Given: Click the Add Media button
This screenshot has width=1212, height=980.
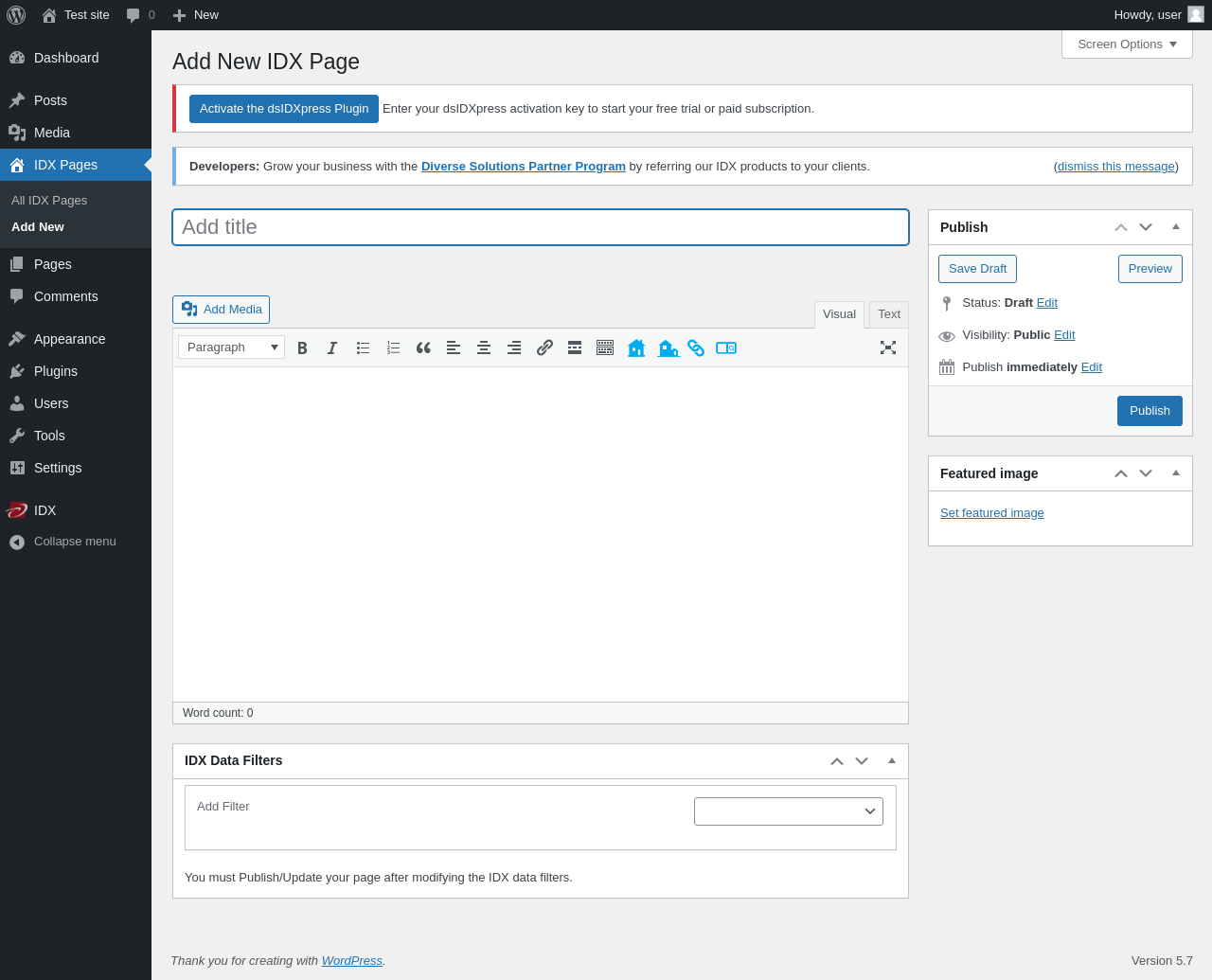Looking at the screenshot, I should click(221, 310).
